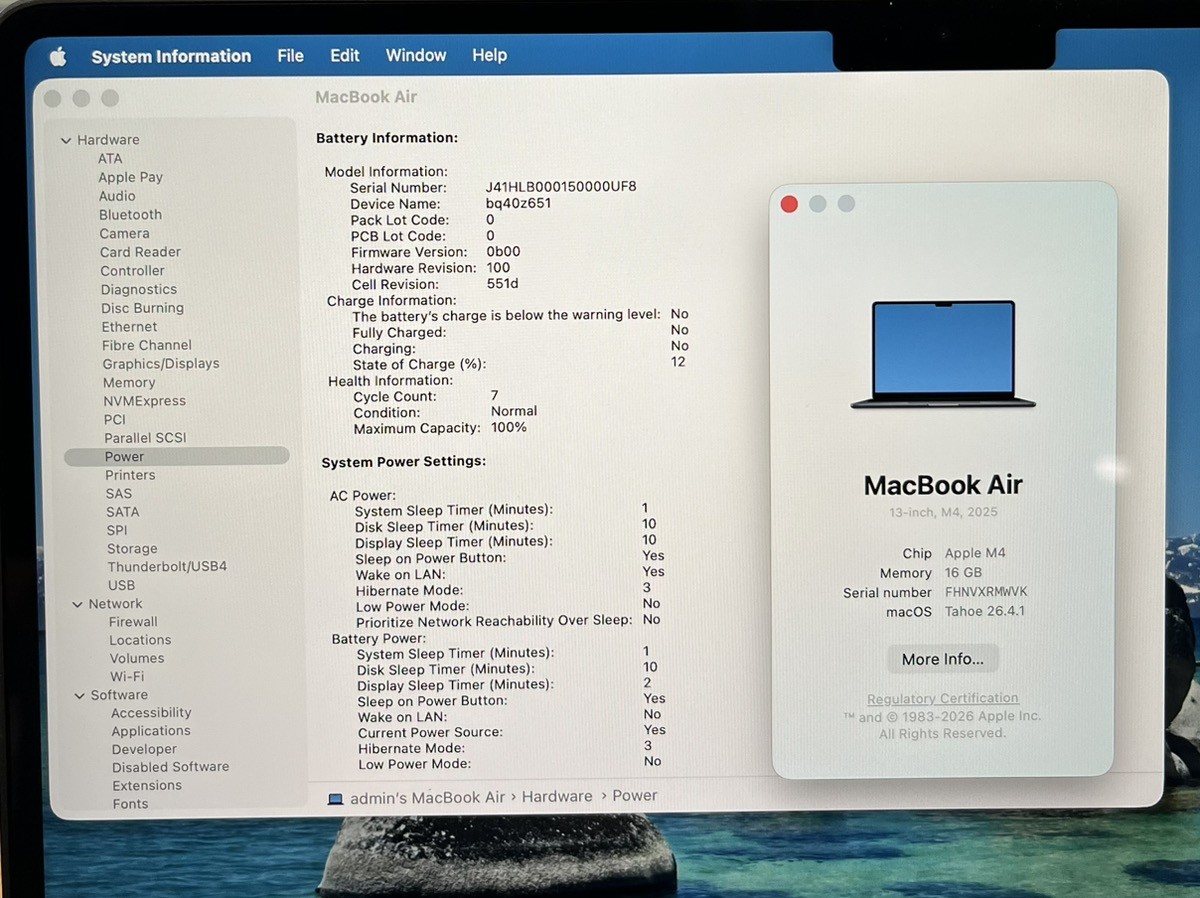The height and width of the screenshot is (898, 1200).
Task: Select Disabled Software in the sidebar
Action: click(x=170, y=767)
